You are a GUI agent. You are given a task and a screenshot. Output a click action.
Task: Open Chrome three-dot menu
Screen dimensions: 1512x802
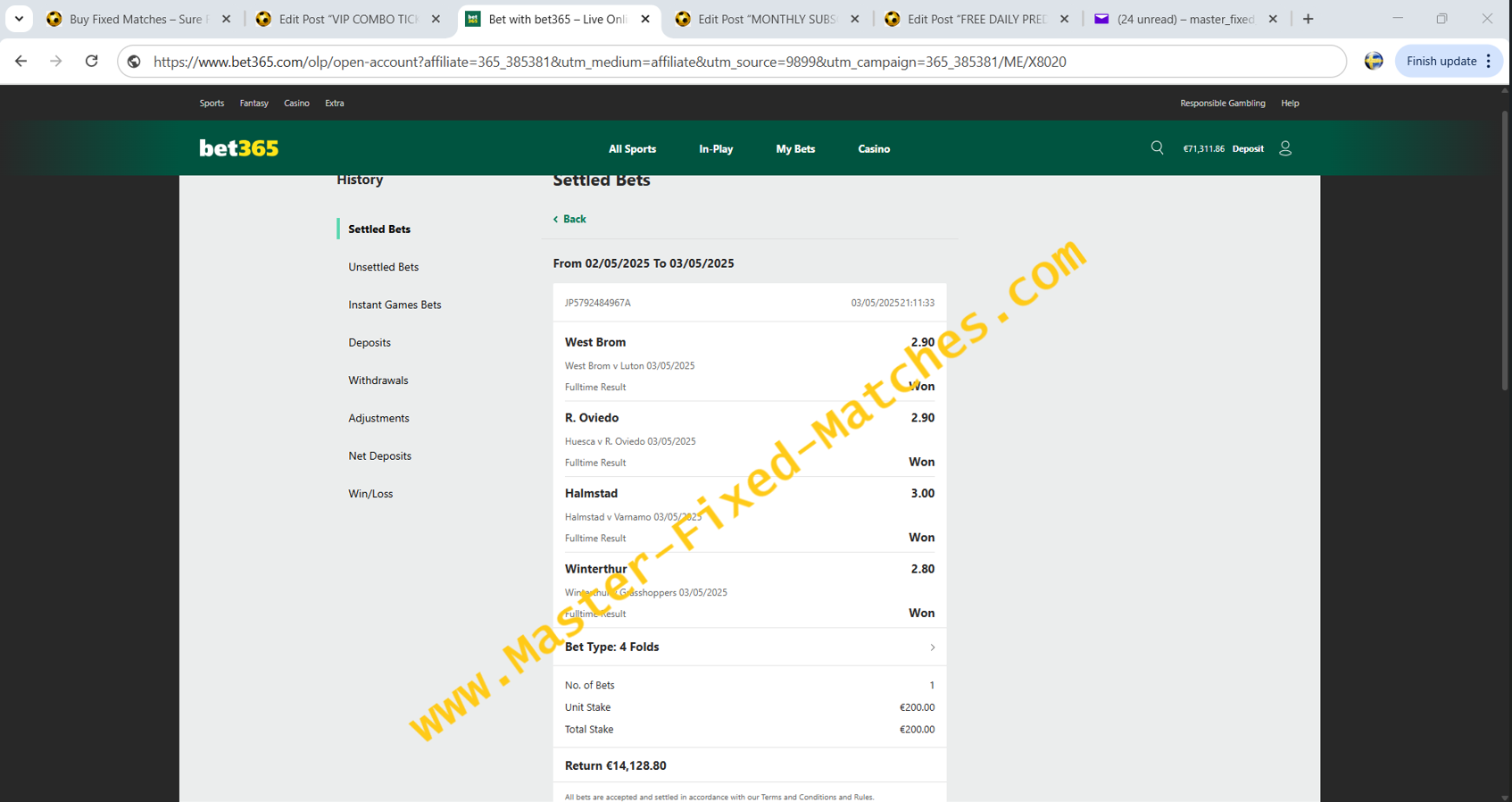1489,61
